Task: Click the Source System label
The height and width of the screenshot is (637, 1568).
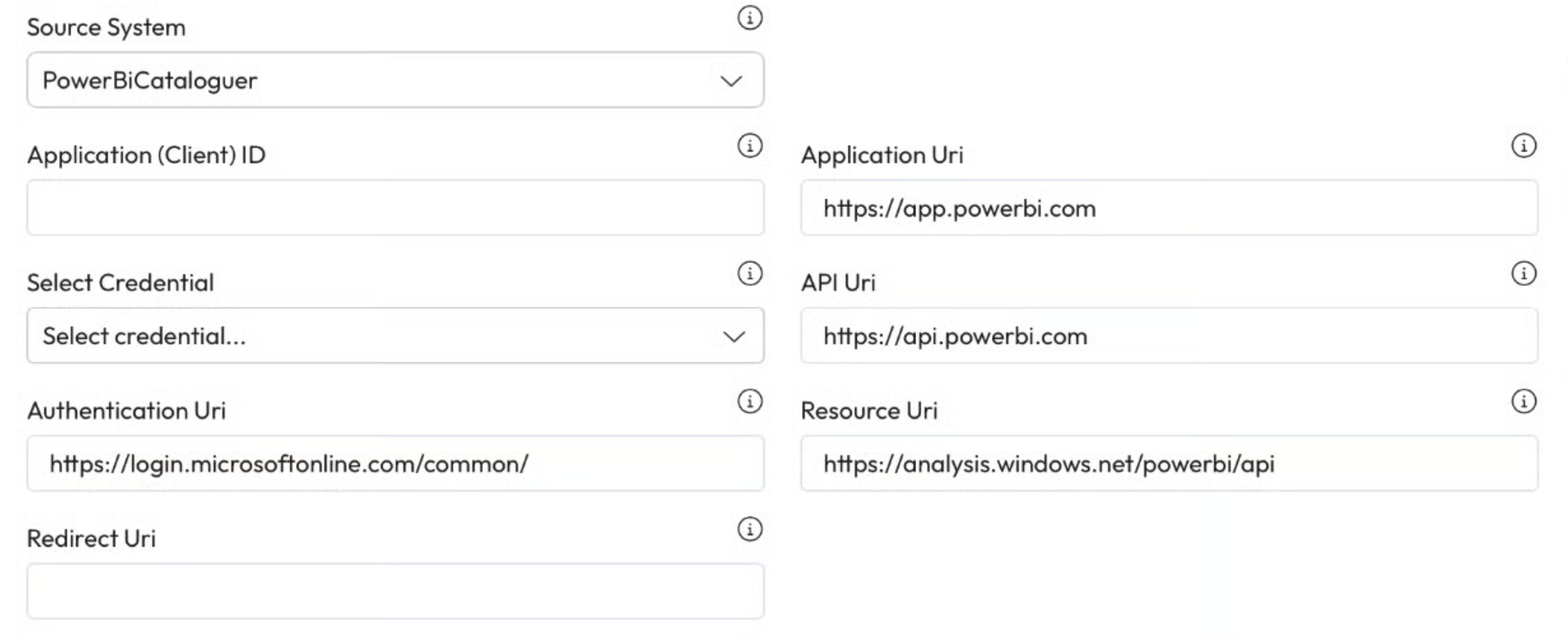Action: coord(106,28)
